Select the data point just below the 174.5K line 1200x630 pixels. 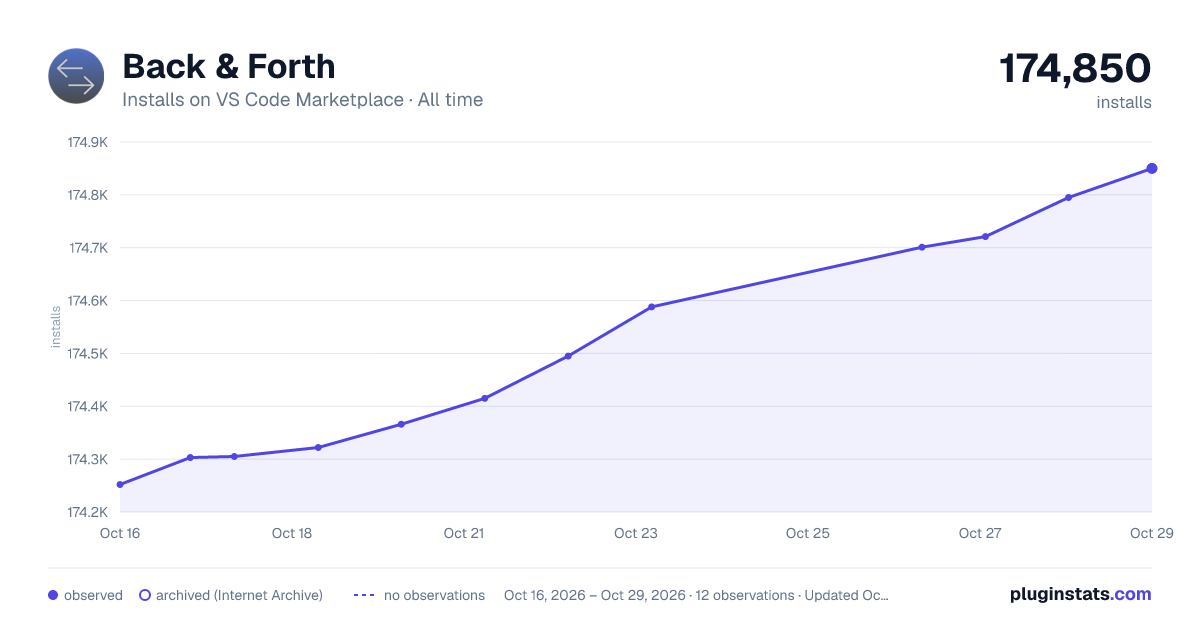click(568, 356)
